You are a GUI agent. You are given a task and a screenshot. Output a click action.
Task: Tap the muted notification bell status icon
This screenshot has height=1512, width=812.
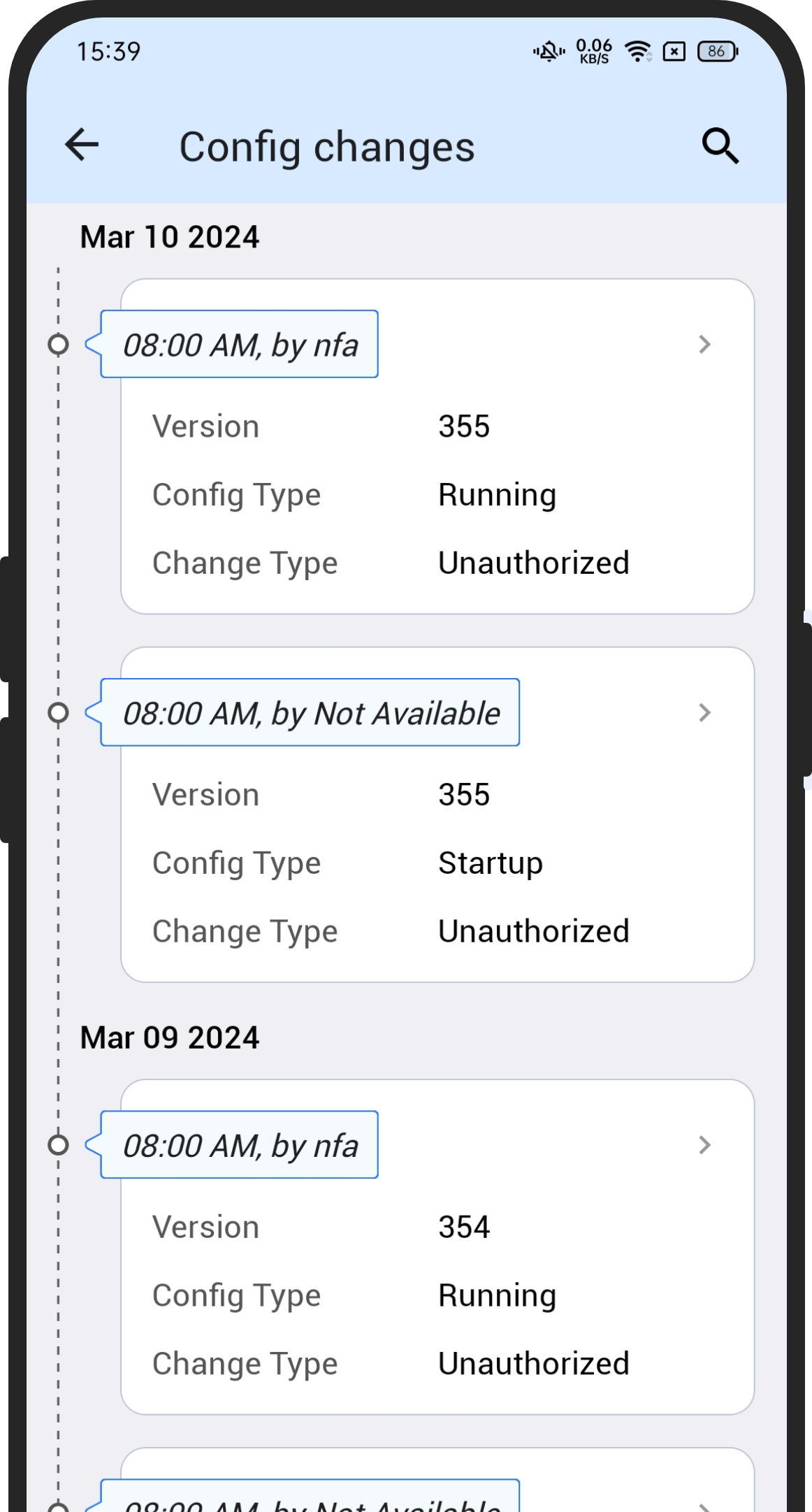pos(549,52)
